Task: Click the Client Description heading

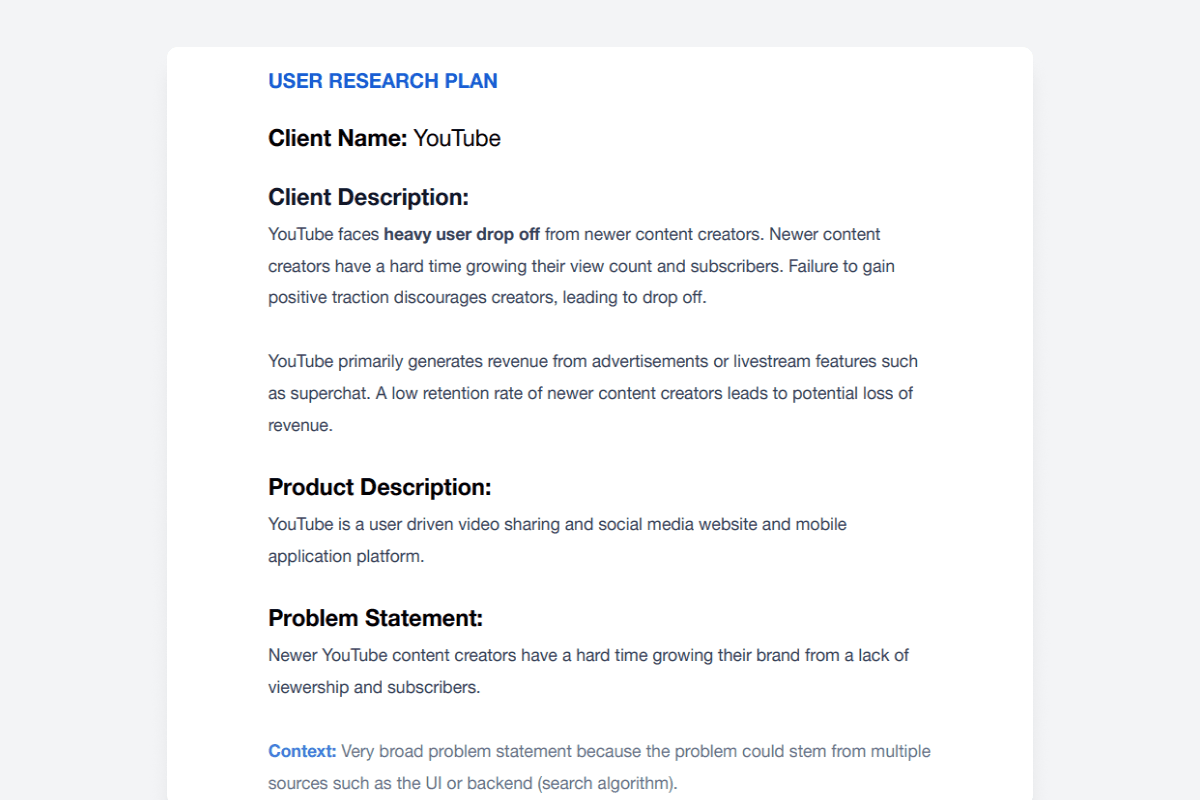Action: 368,197
